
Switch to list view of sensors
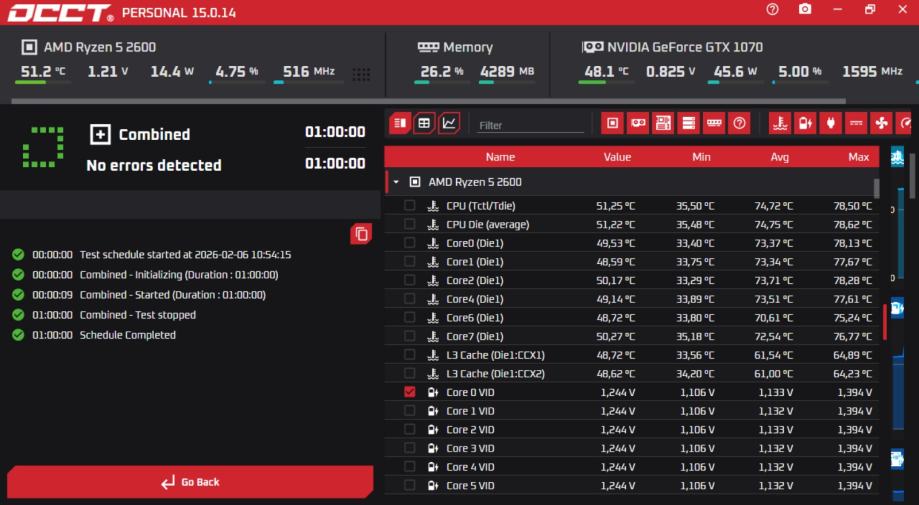click(x=400, y=123)
